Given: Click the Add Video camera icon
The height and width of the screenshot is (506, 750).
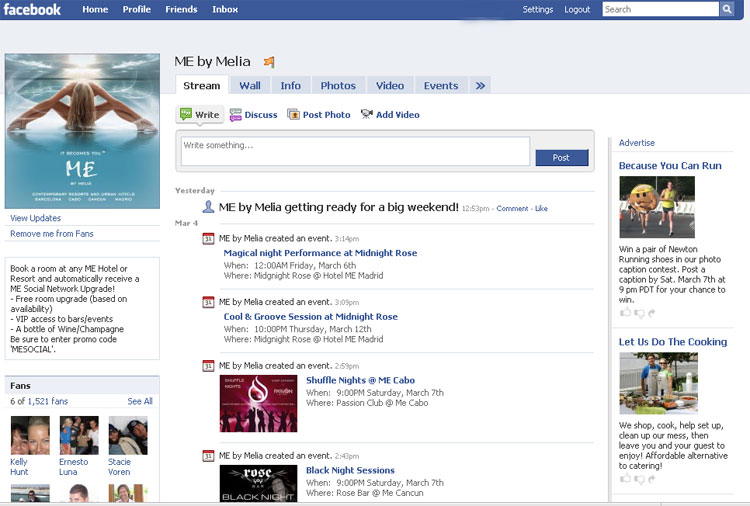Looking at the screenshot, I should point(366,114).
